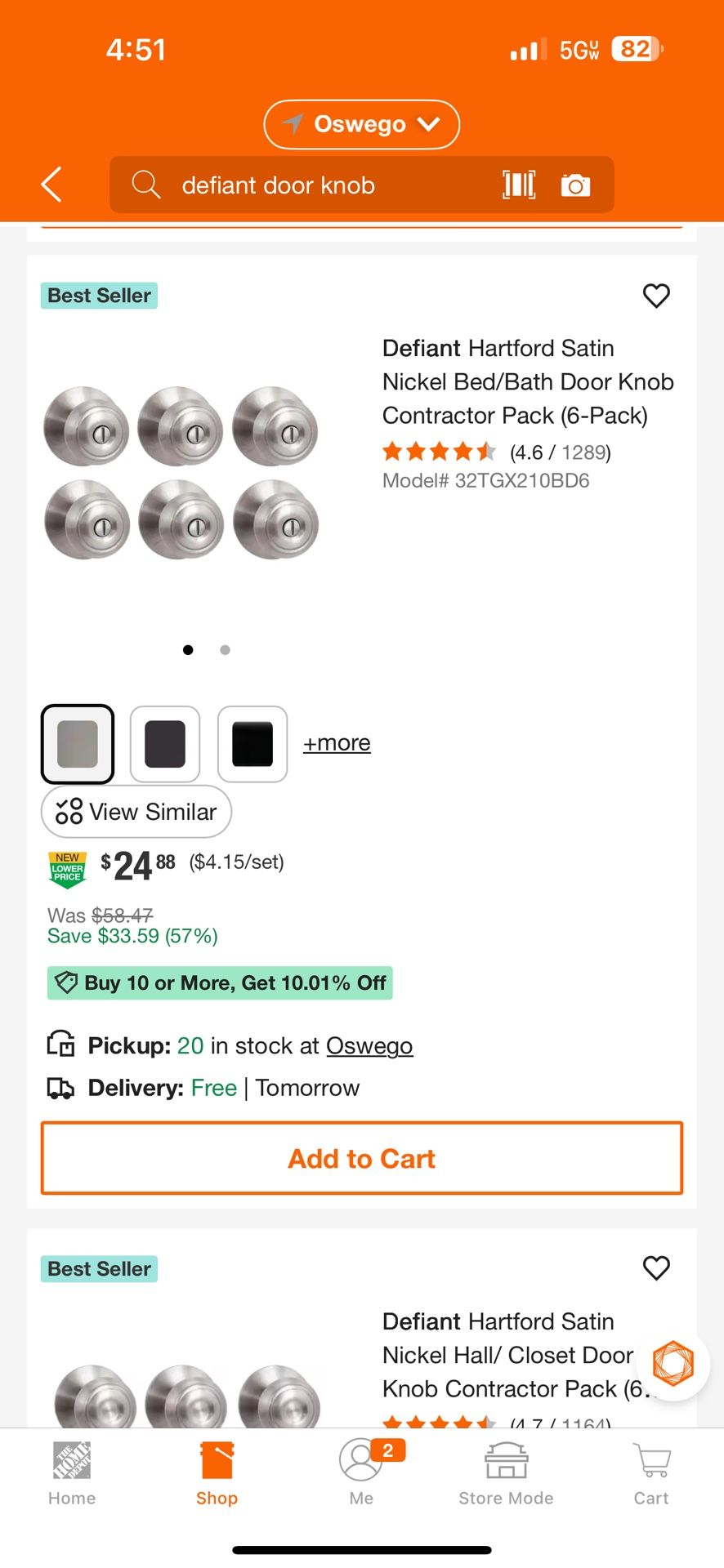Select the matte black color swatch

pyautogui.click(x=253, y=744)
